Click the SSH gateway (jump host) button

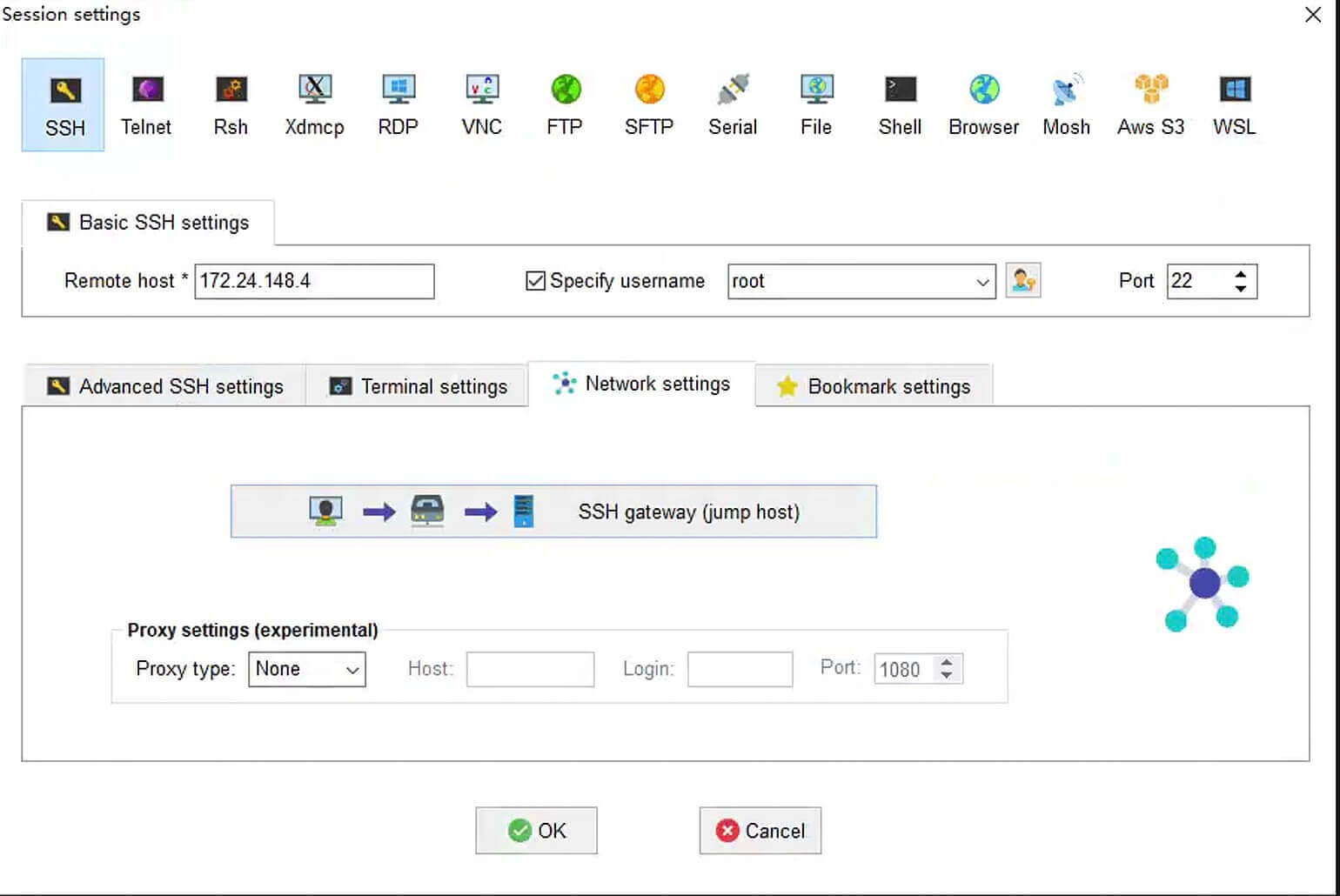pyautogui.click(x=553, y=512)
